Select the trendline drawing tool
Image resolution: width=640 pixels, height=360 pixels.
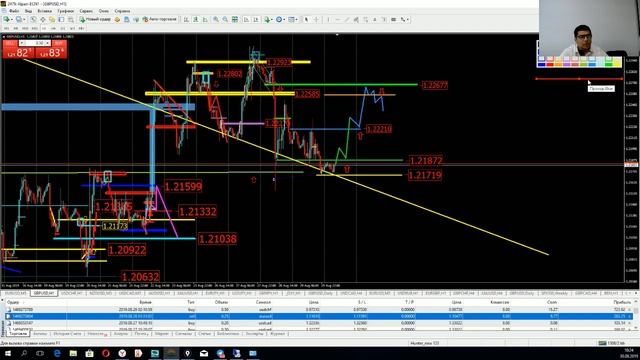pyautogui.click(x=347, y=19)
